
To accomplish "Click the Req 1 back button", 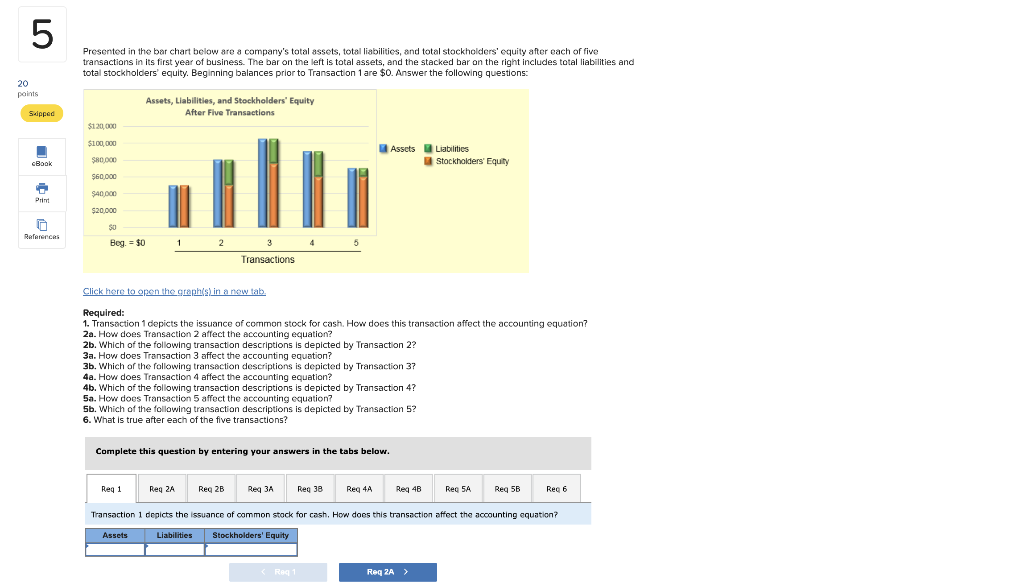I will [278, 571].
